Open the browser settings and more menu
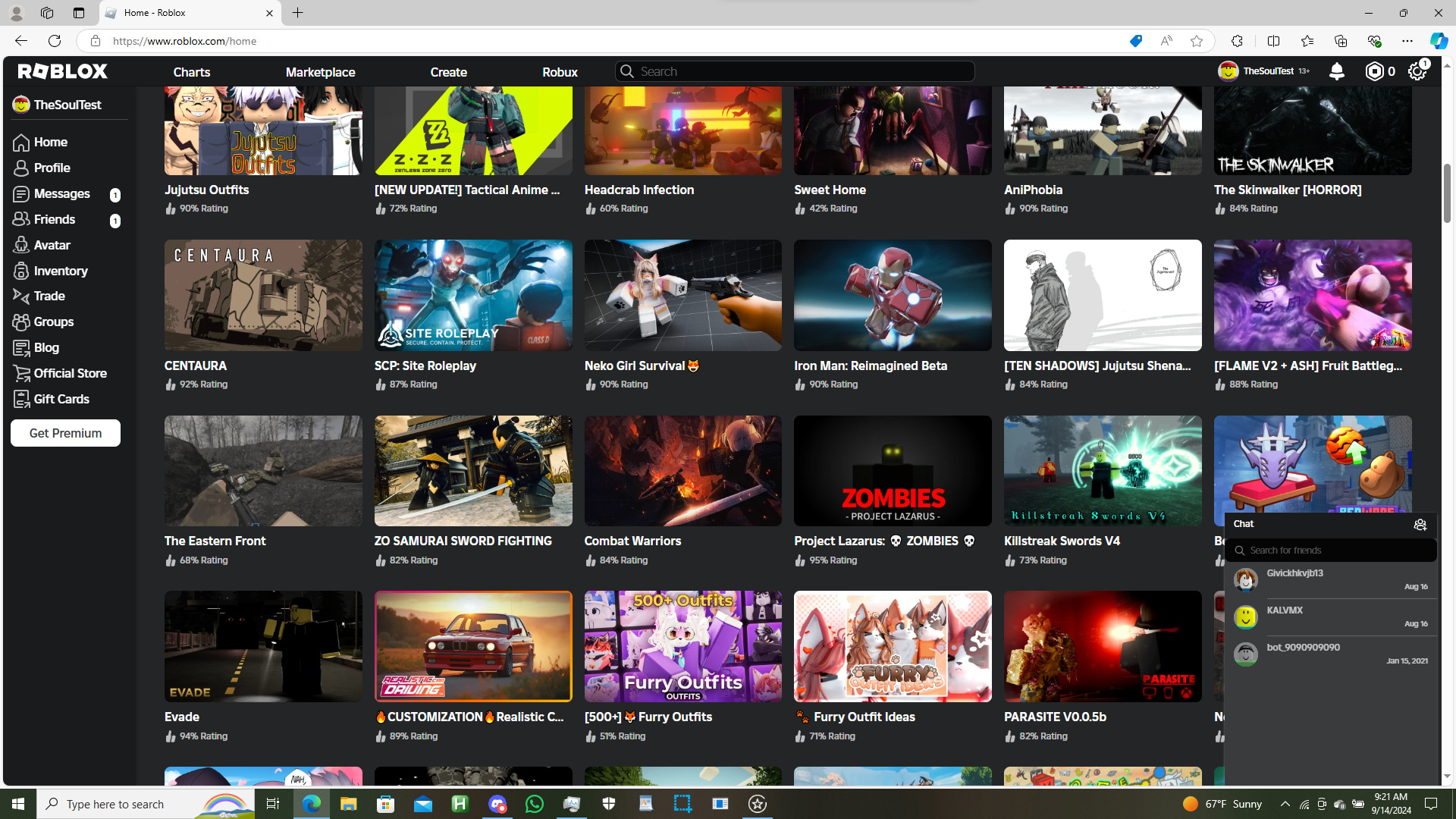This screenshot has height=819, width=1456. [1407, 41]
